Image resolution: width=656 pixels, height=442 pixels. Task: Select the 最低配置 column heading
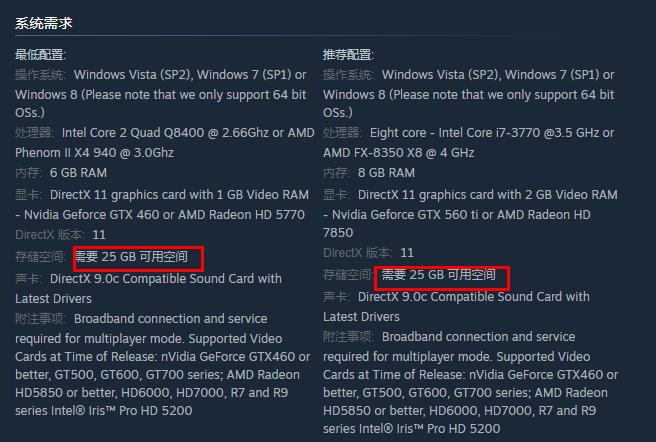(40, 54)
